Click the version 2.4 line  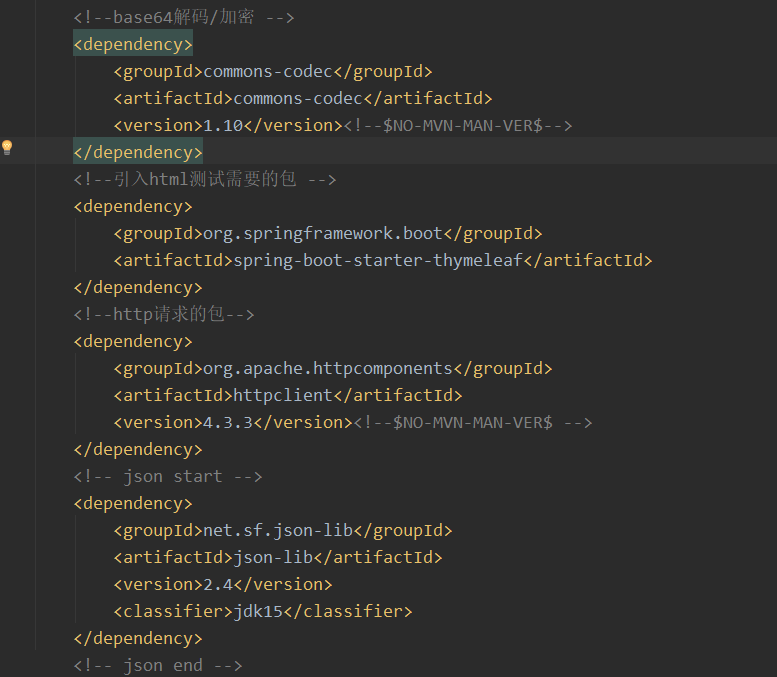point(223,584)
